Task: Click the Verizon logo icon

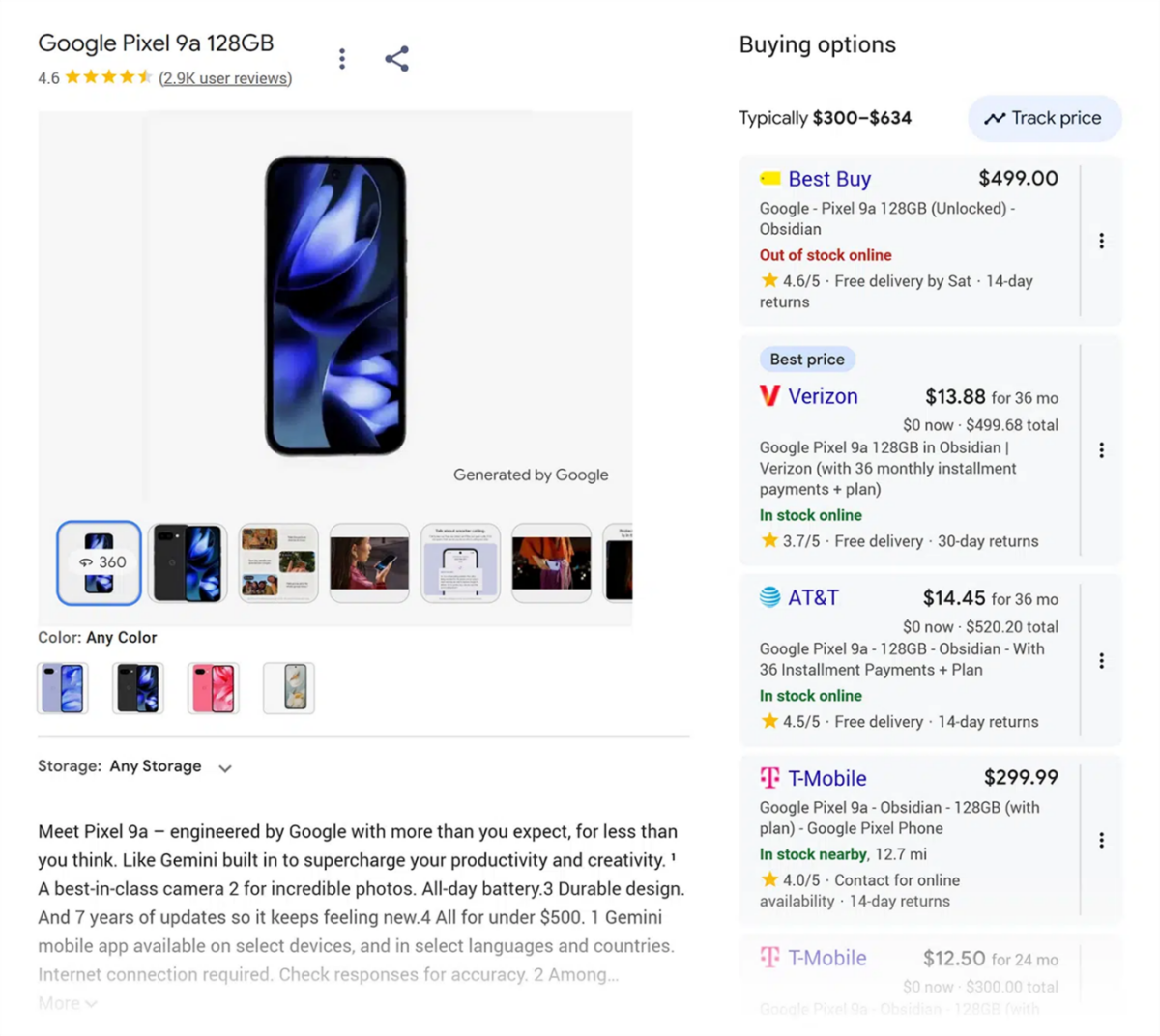Action: tap(769, 396)
